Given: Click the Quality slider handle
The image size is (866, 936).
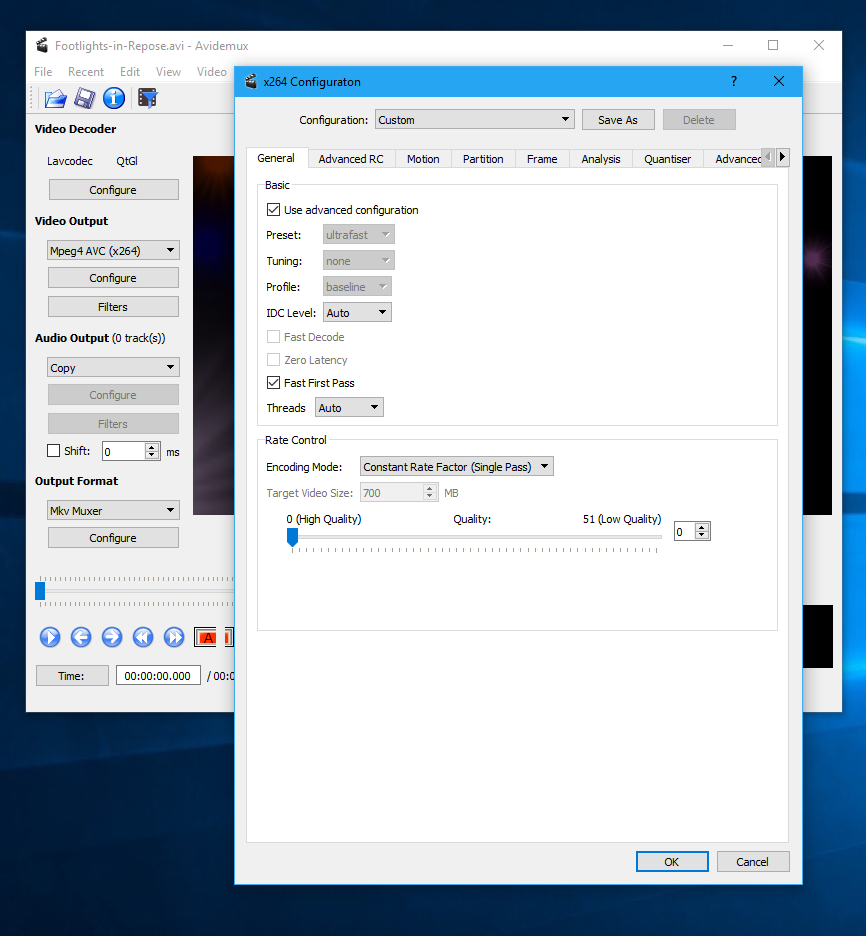Looking at the screenshot, I should point(292,537).
